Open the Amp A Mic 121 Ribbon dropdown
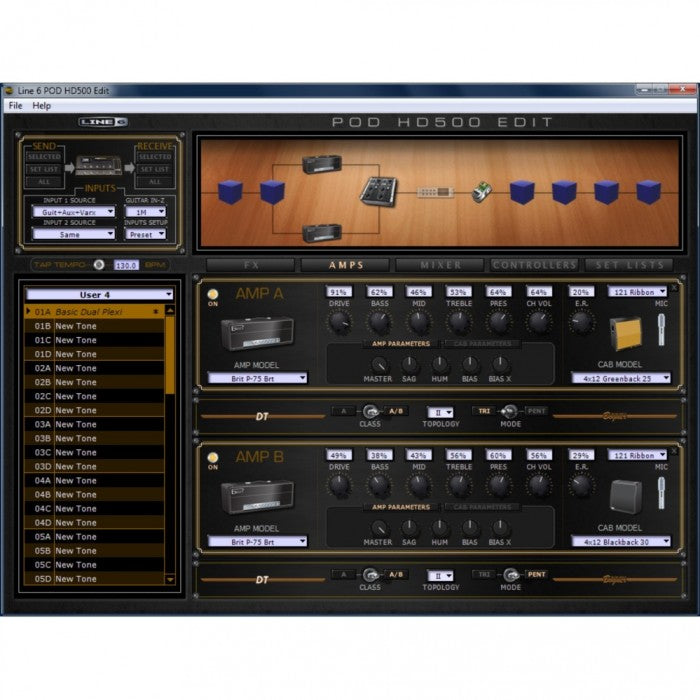This screenshot has height=700, width=700. click(638, 292)
